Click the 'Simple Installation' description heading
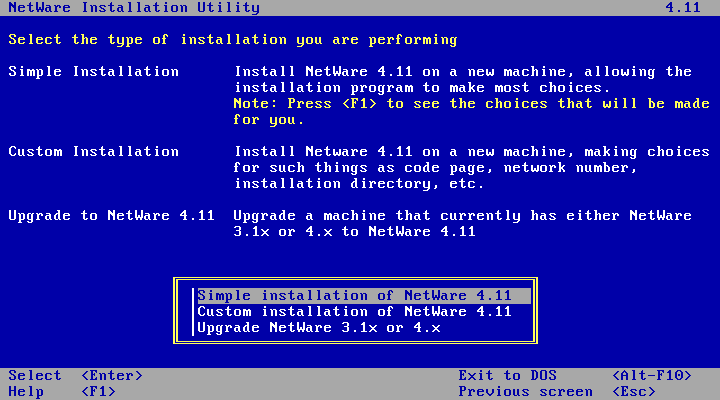Screen dimensions: 720x400 94,72
